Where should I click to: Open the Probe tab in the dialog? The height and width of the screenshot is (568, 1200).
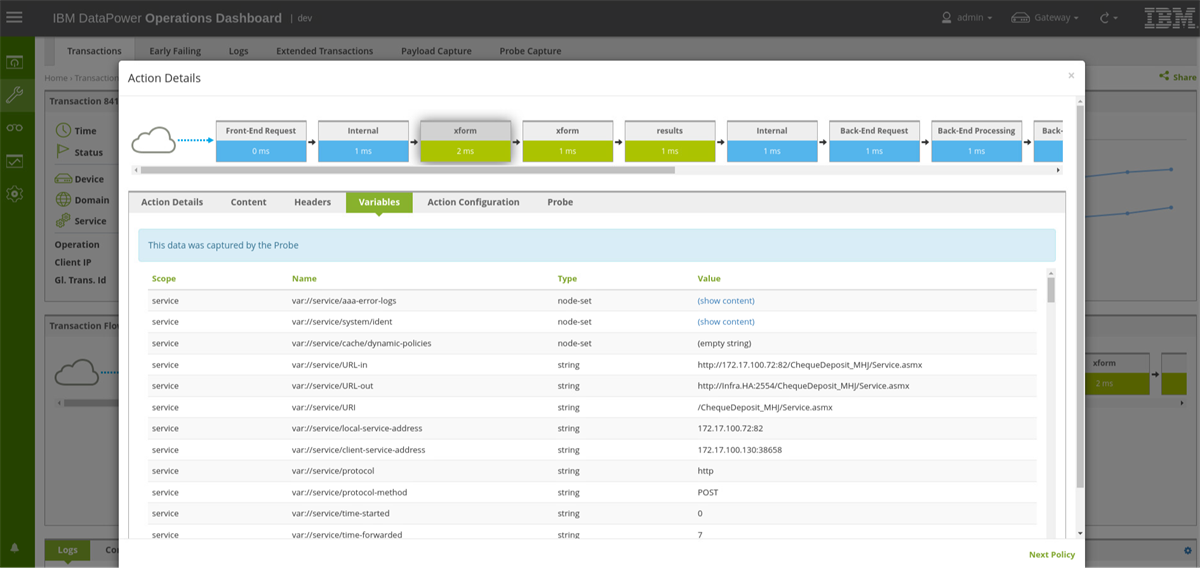click(560, 202)
